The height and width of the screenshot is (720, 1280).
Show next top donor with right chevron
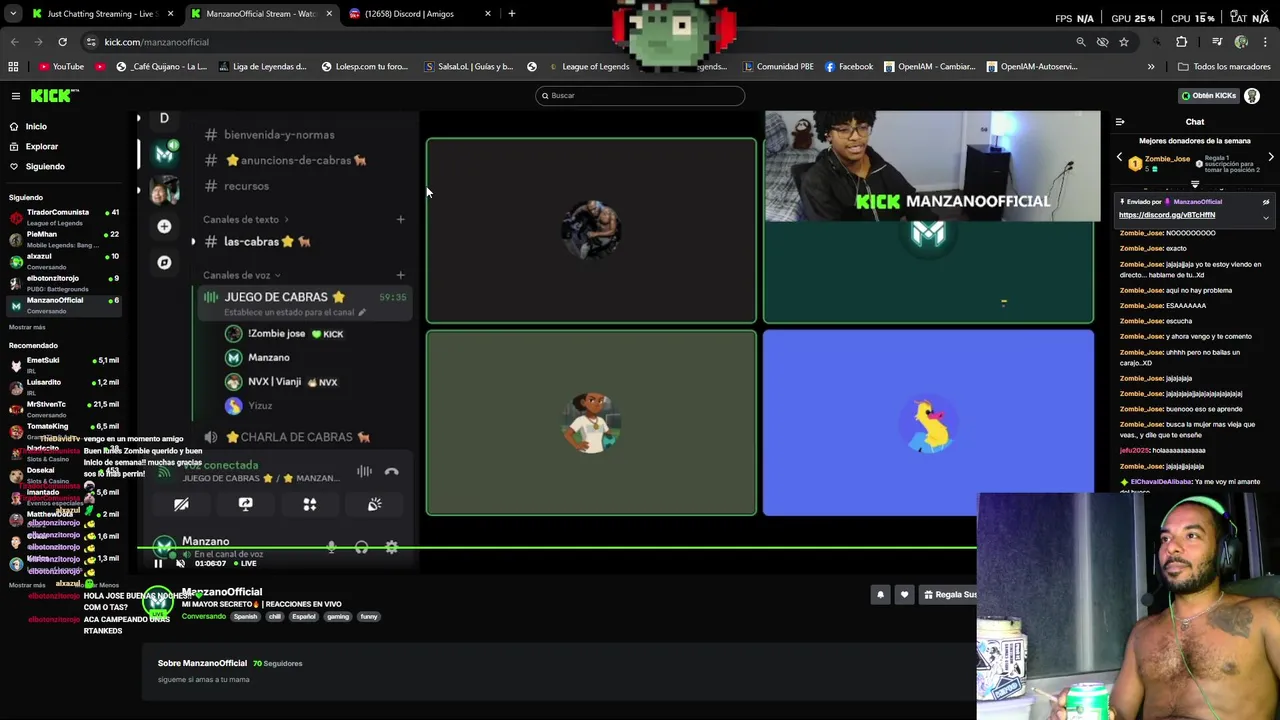[x=1270, y=158]
